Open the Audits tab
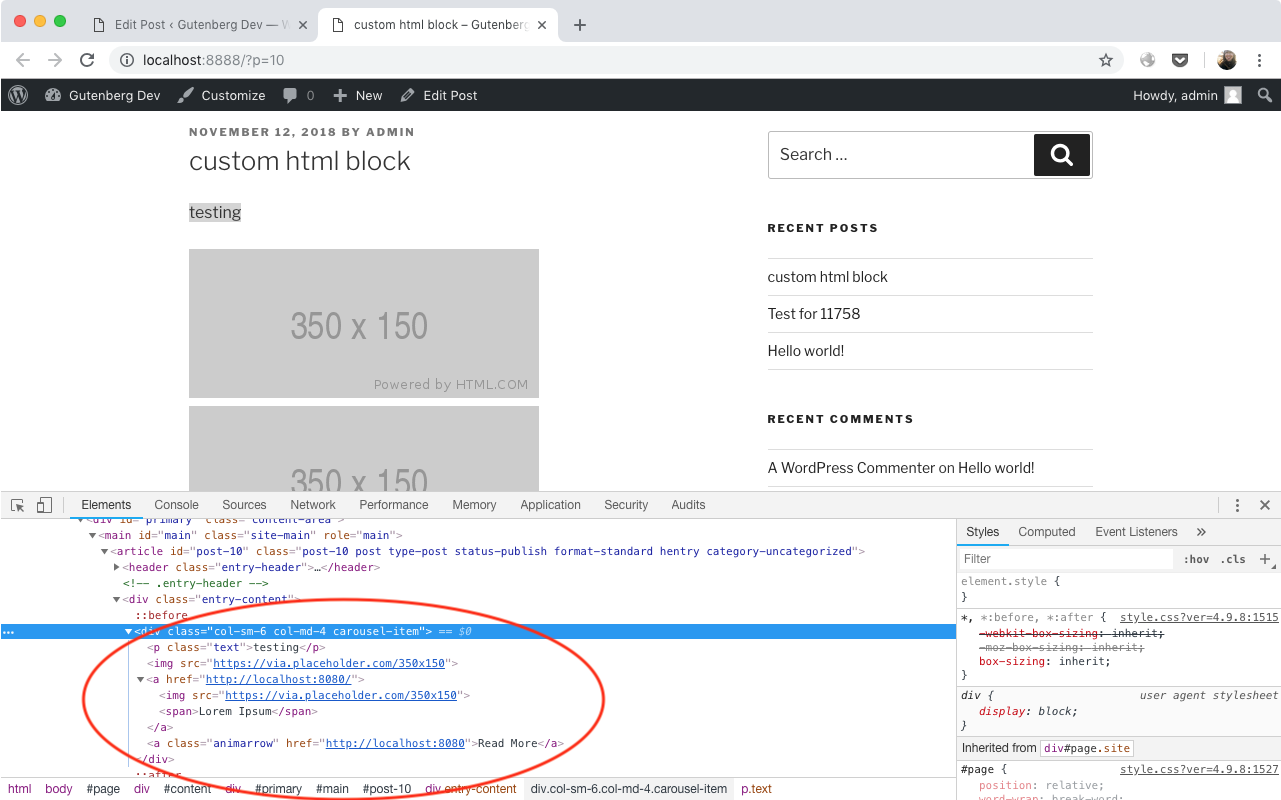 pyautogui.click(x=688, y=505)
